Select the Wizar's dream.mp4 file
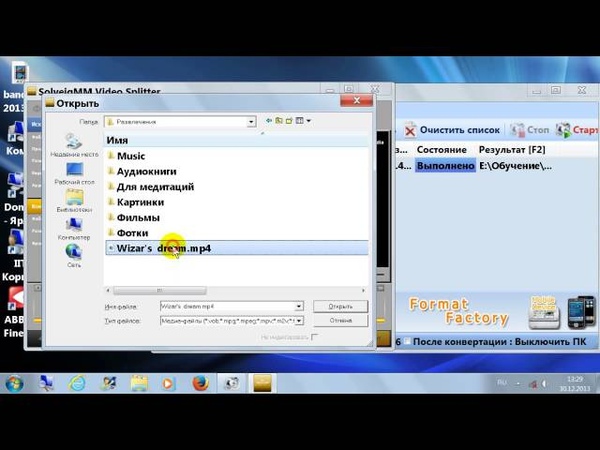Screen dimensions: 600x450 [x=164, y=248]
